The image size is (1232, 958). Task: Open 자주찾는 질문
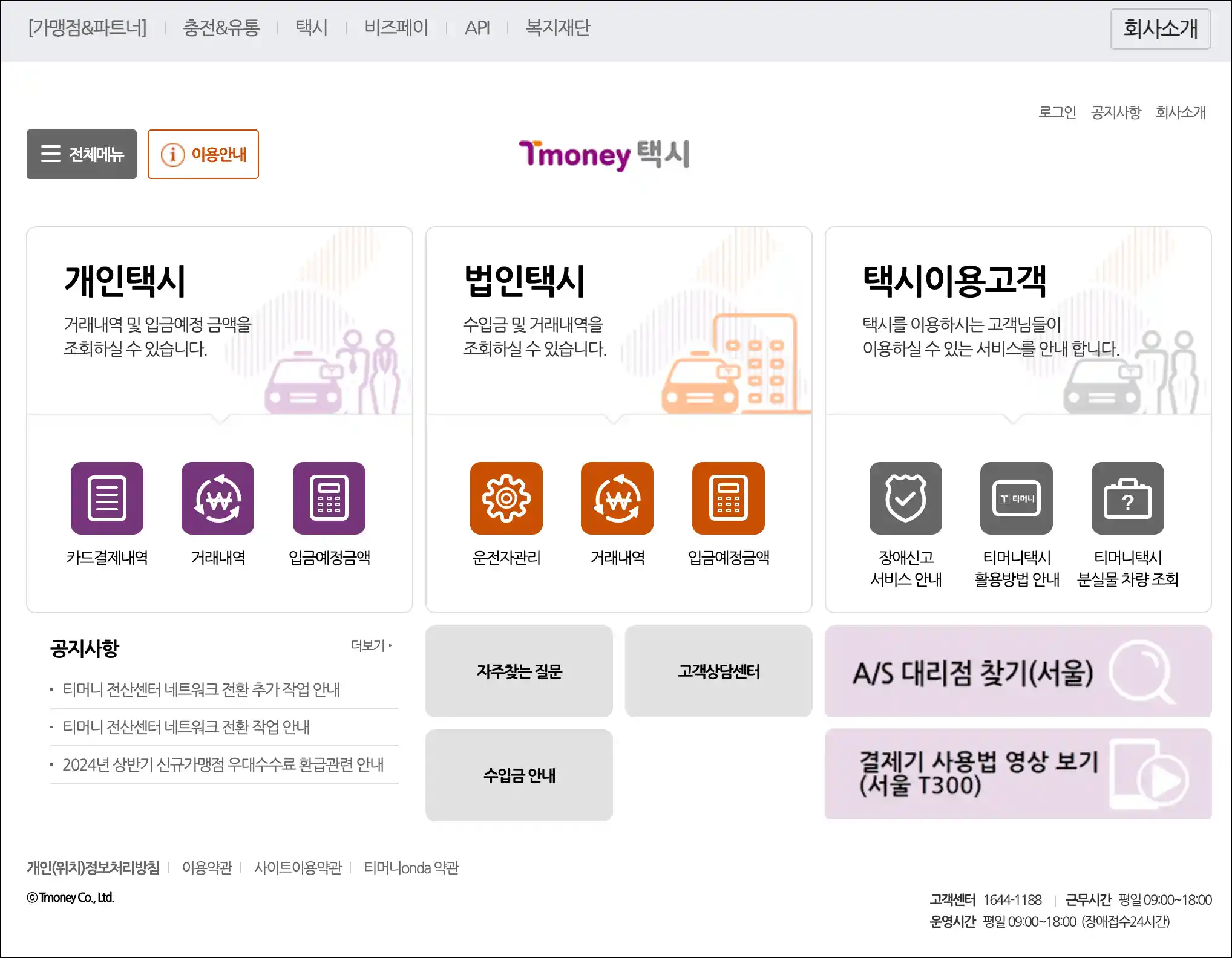519,671
